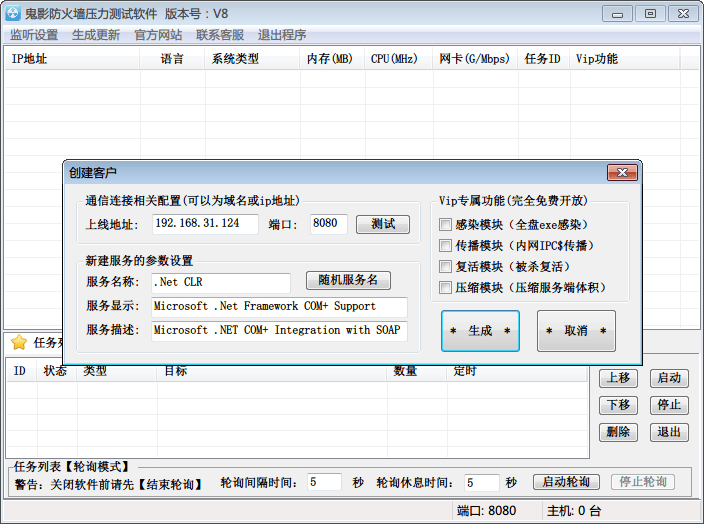Click the 取消 button in the dialog
This screenshot has height=524, width=704.
tap(576, 331)
